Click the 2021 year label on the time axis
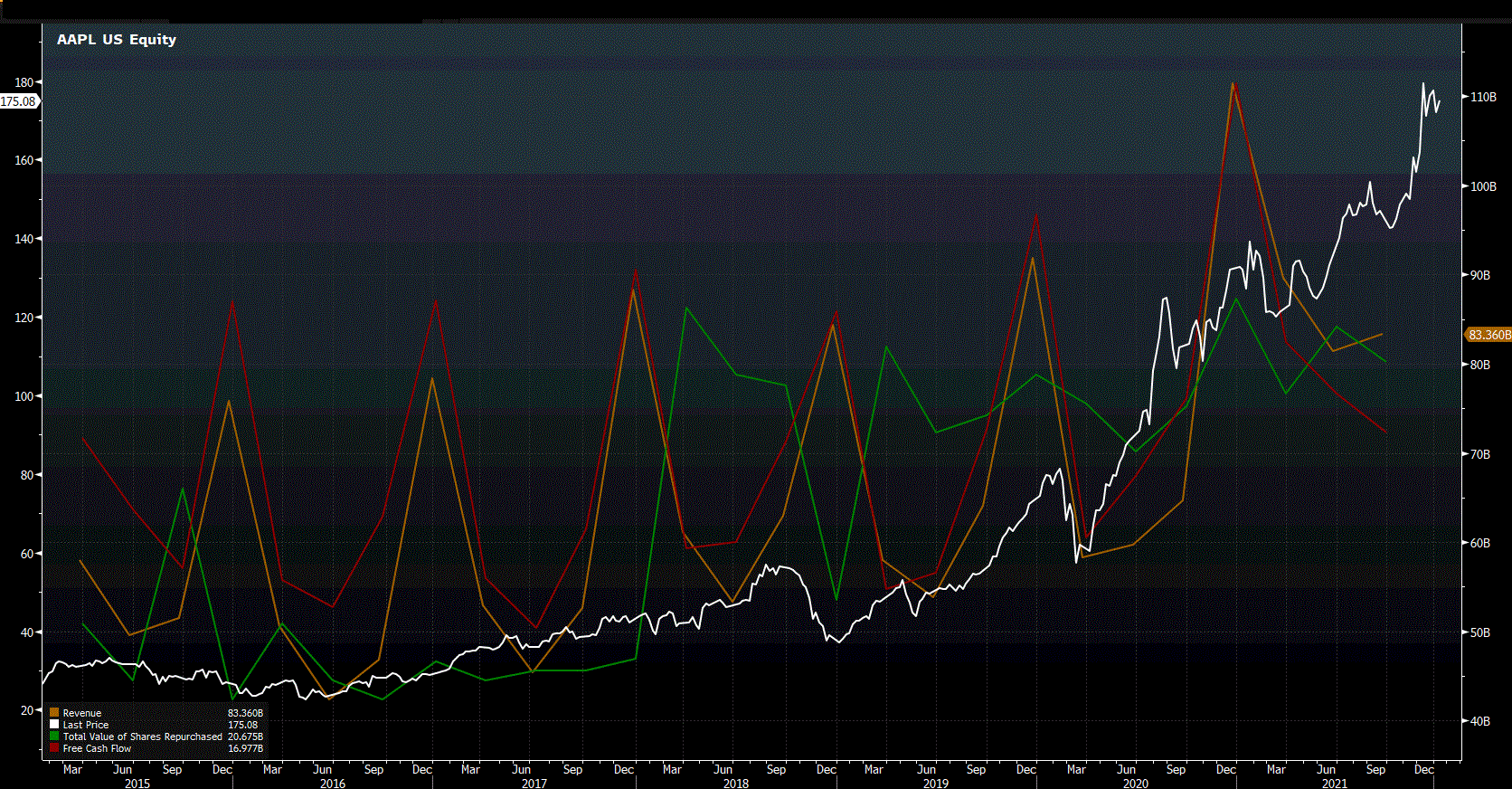The image size is (1512, 789). point(1335,783)
